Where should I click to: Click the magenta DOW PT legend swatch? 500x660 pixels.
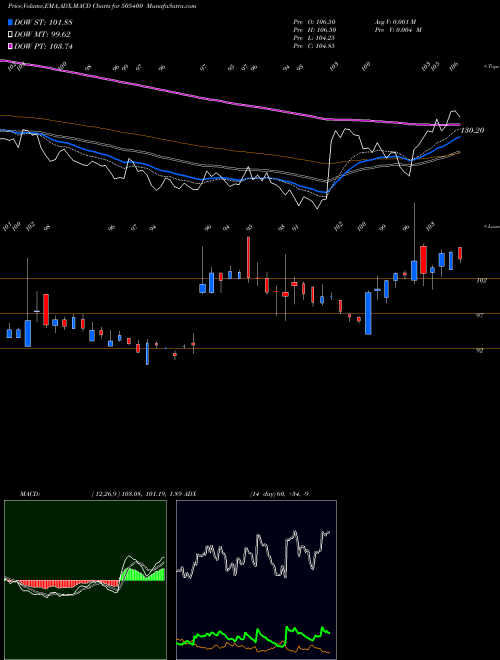(10, 46)
